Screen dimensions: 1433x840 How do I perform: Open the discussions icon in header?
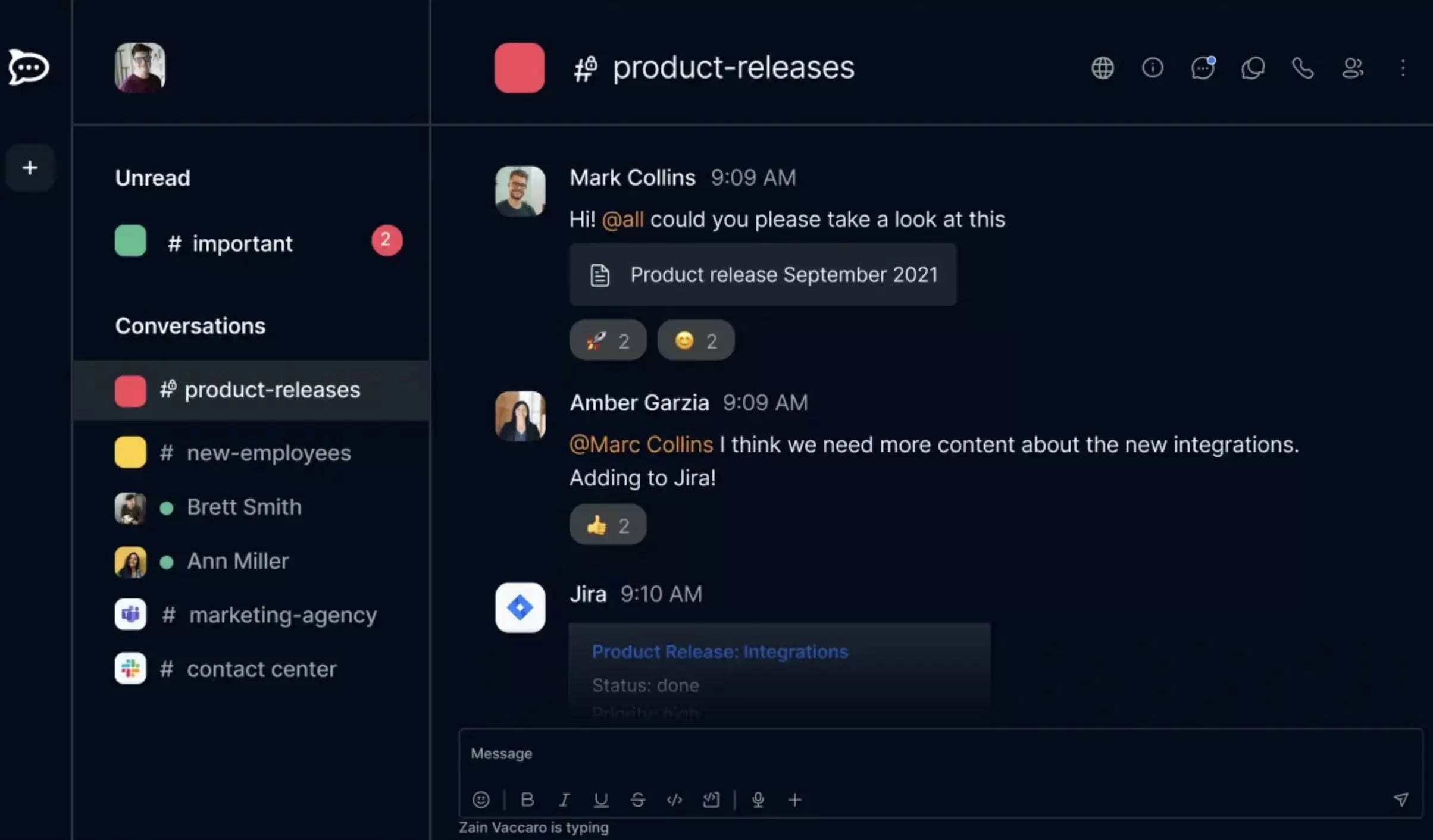pos(1253,68)
